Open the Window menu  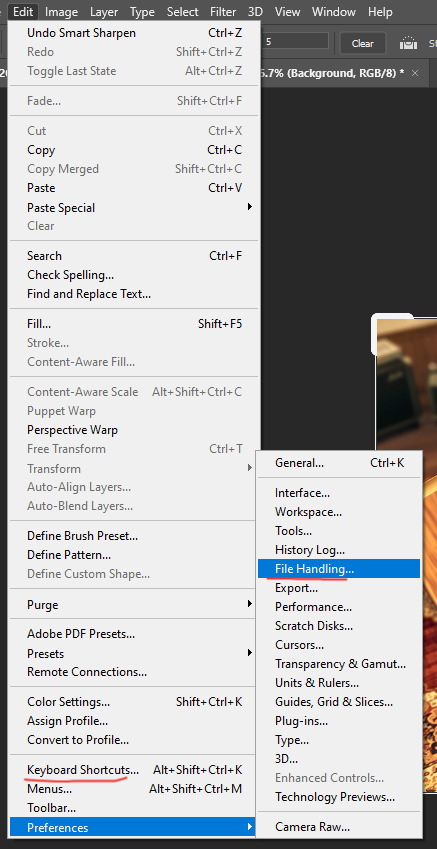[334, 11]
